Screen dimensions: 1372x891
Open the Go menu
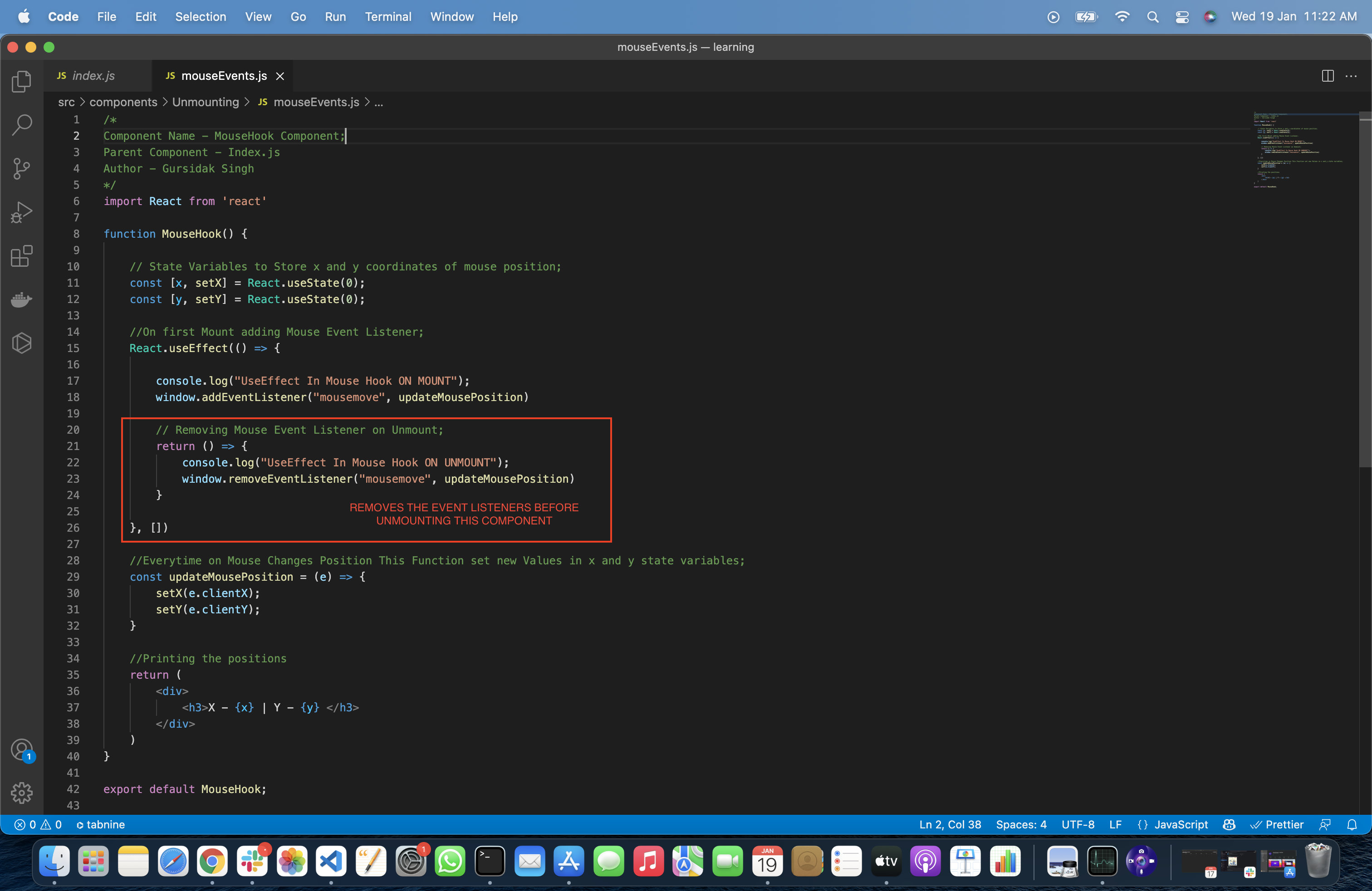click(x=298, y=17)
